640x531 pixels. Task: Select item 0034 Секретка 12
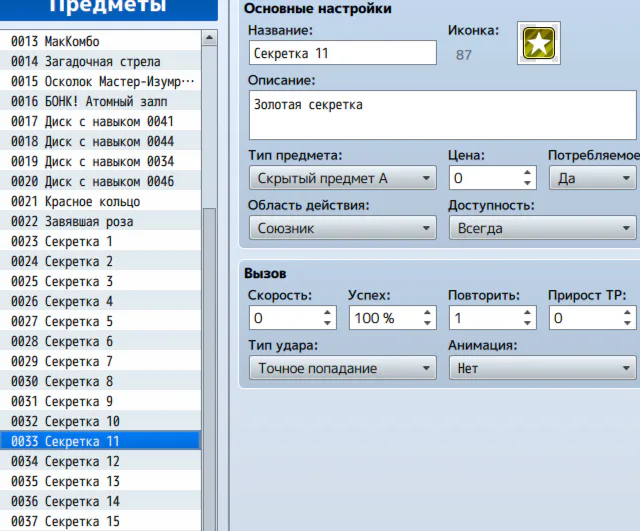pos(100,461)
